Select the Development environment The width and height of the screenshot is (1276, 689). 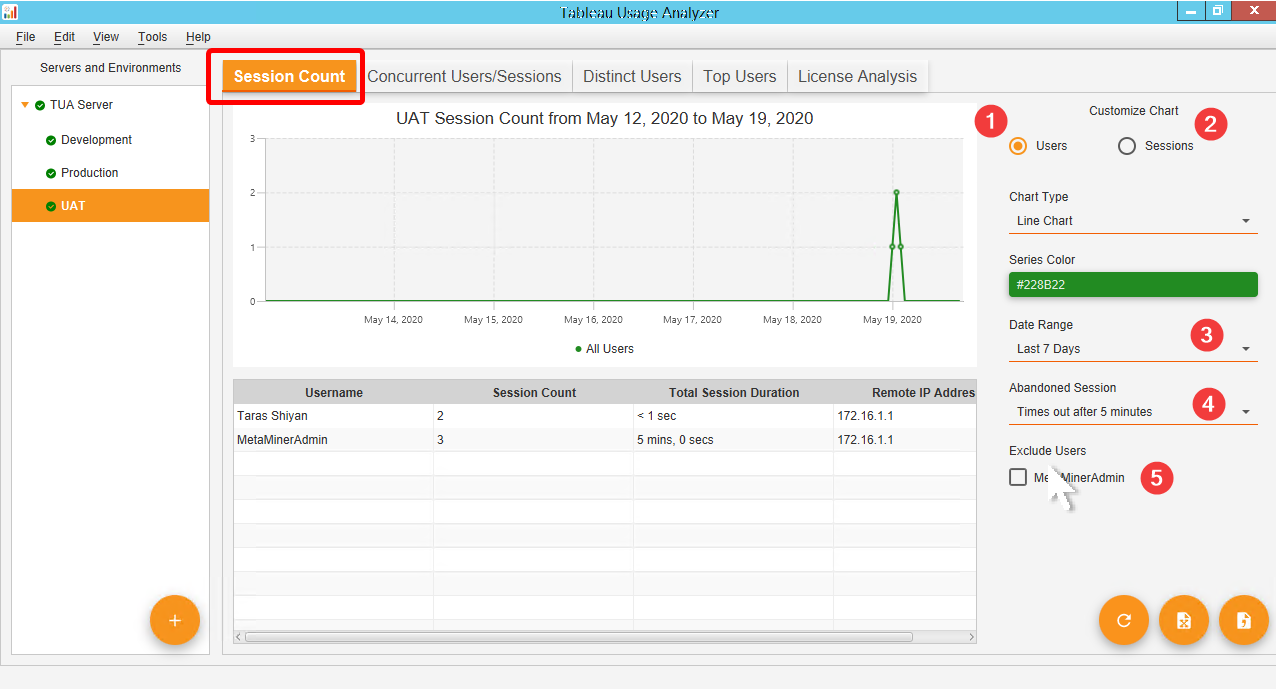point(110,140)
